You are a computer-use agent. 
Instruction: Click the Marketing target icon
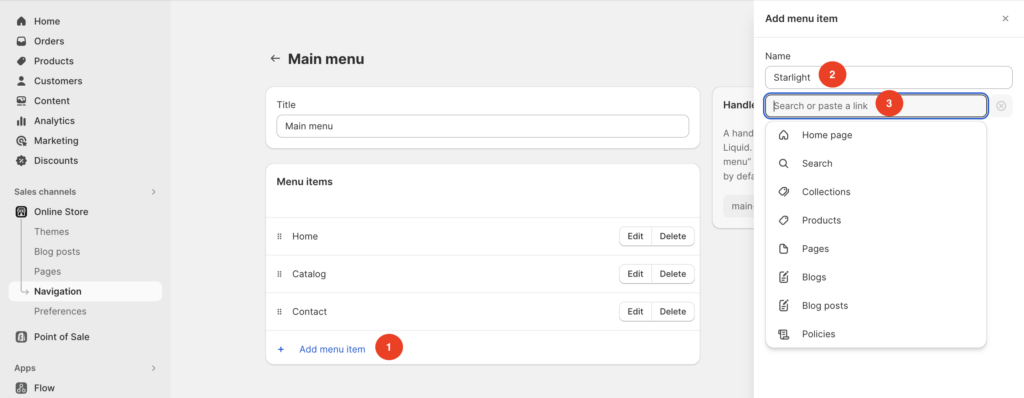(x=21, y=141)
